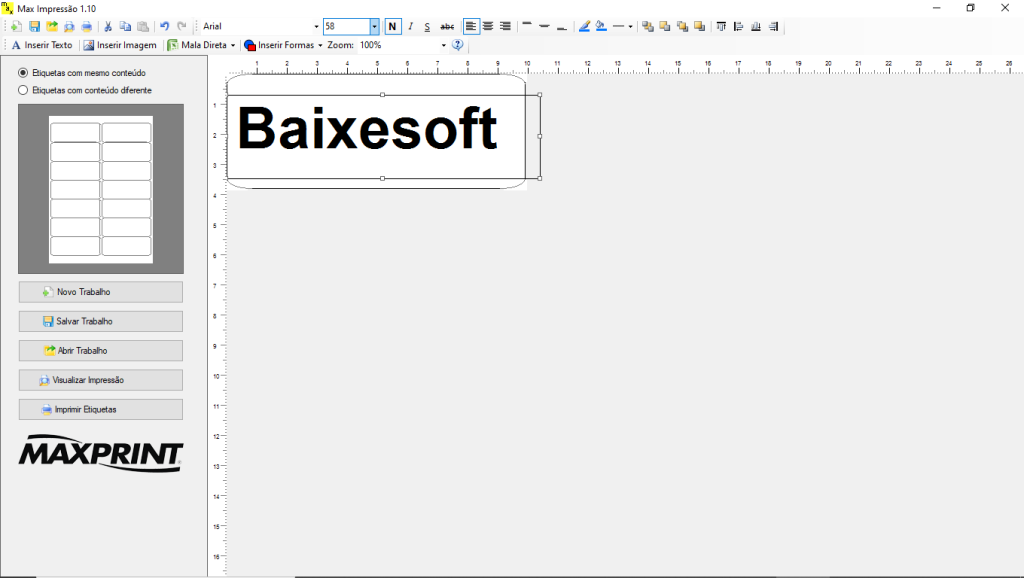Select 'Etiquetas com conteúdo diferente' option
1024x578 pixels.
pos(21,89)
